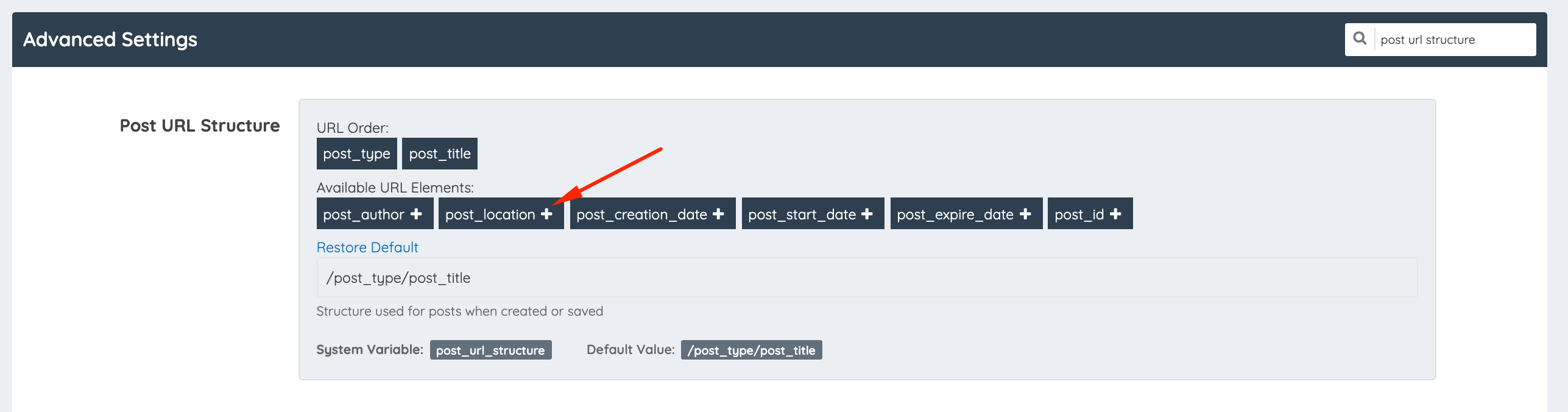Click the post_url_structure system variable tag

pos(491,350)
